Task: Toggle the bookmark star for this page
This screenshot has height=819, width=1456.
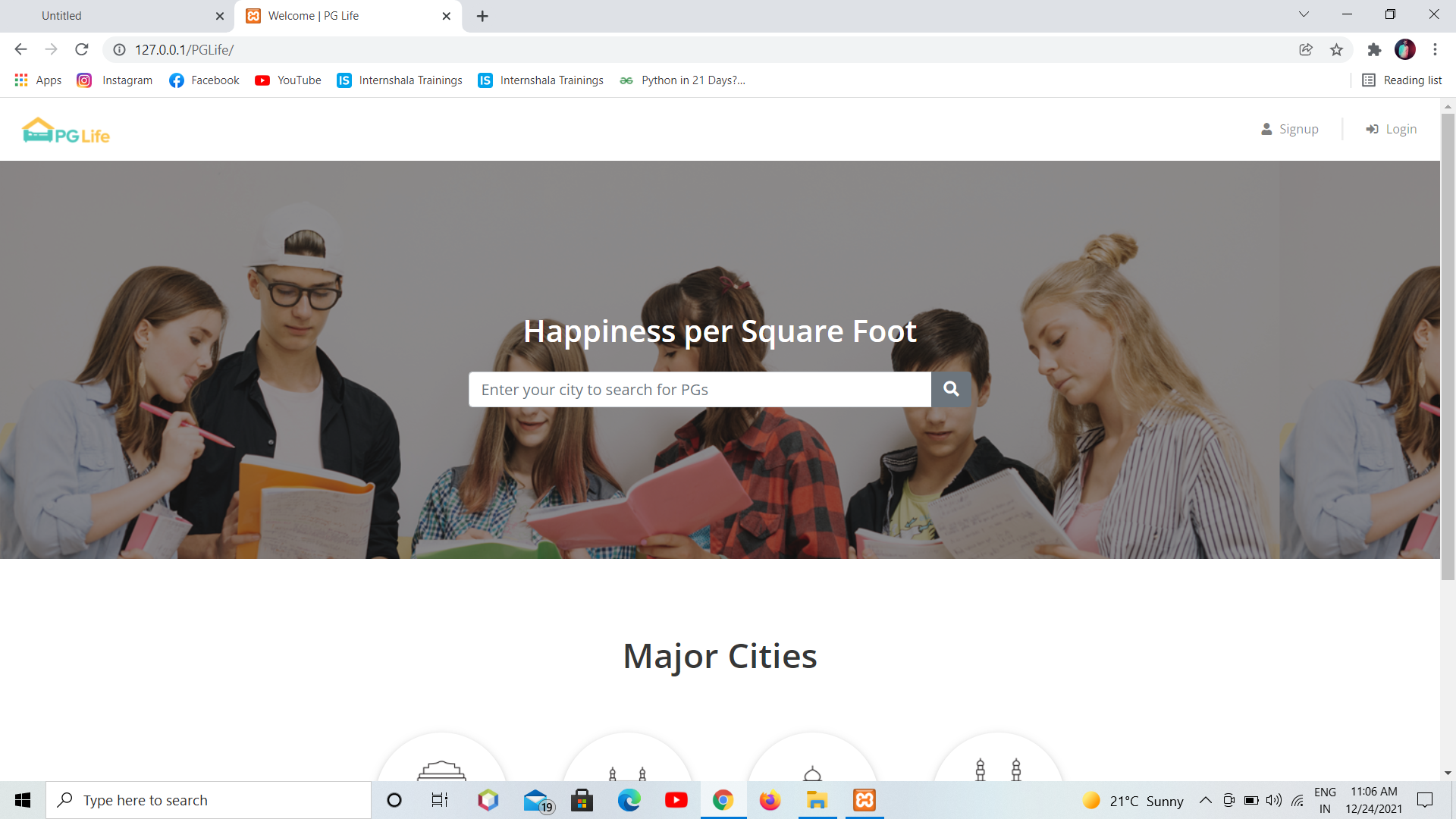Action: click(x=1337, y=49)
